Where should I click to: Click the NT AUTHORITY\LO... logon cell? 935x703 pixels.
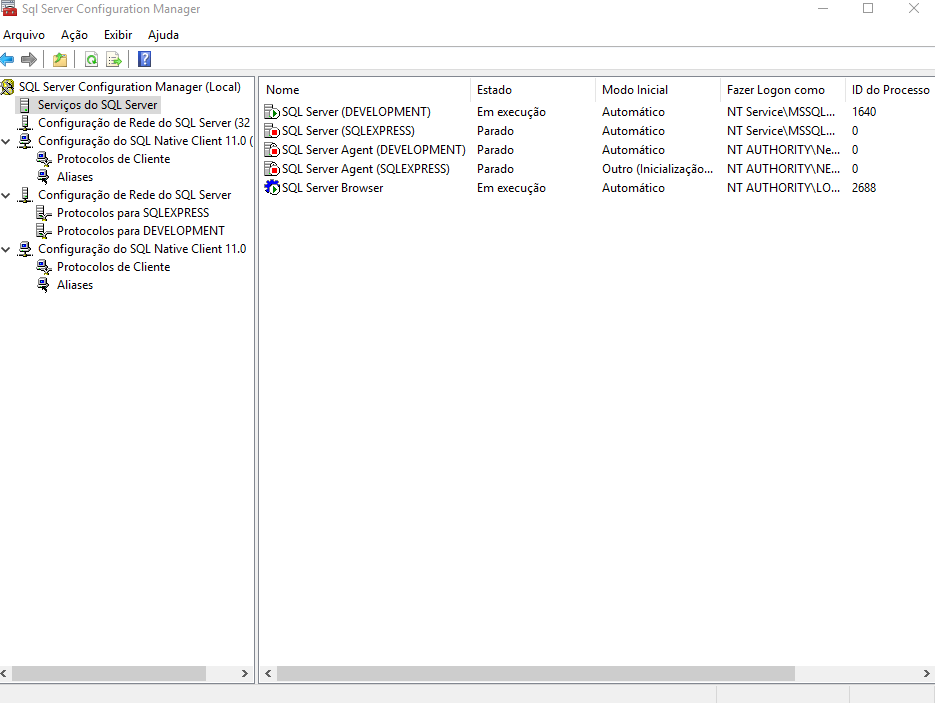pyautogui.click(x=783, y=188)
